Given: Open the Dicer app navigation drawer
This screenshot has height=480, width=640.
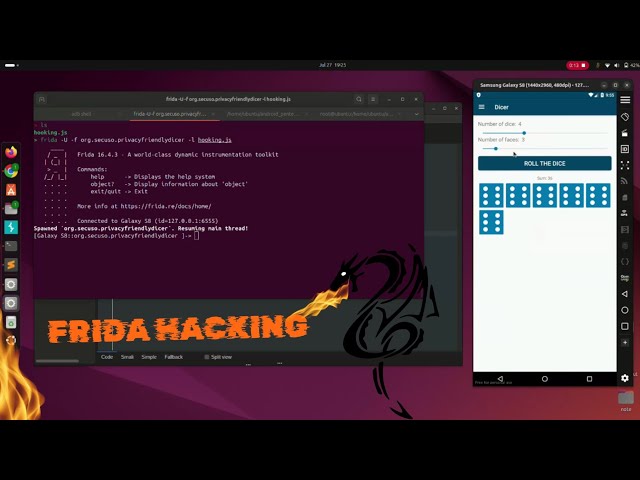Looking at the screenshot, I should pyautogui.click(x=482, y=107).
